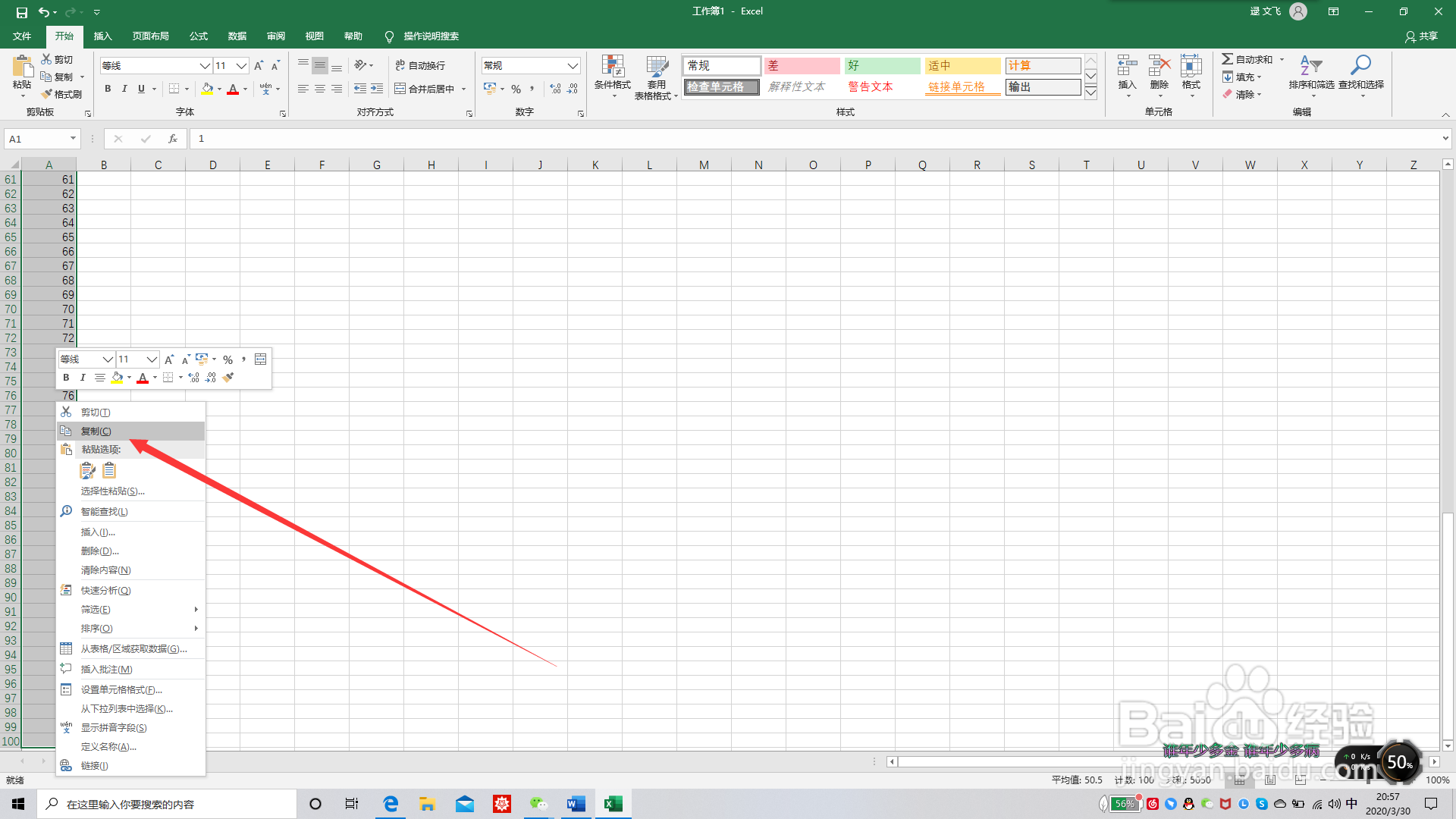Open the Insert ribbon tab
Viewport: 1456px width, 819px height.
click(102, 36)
